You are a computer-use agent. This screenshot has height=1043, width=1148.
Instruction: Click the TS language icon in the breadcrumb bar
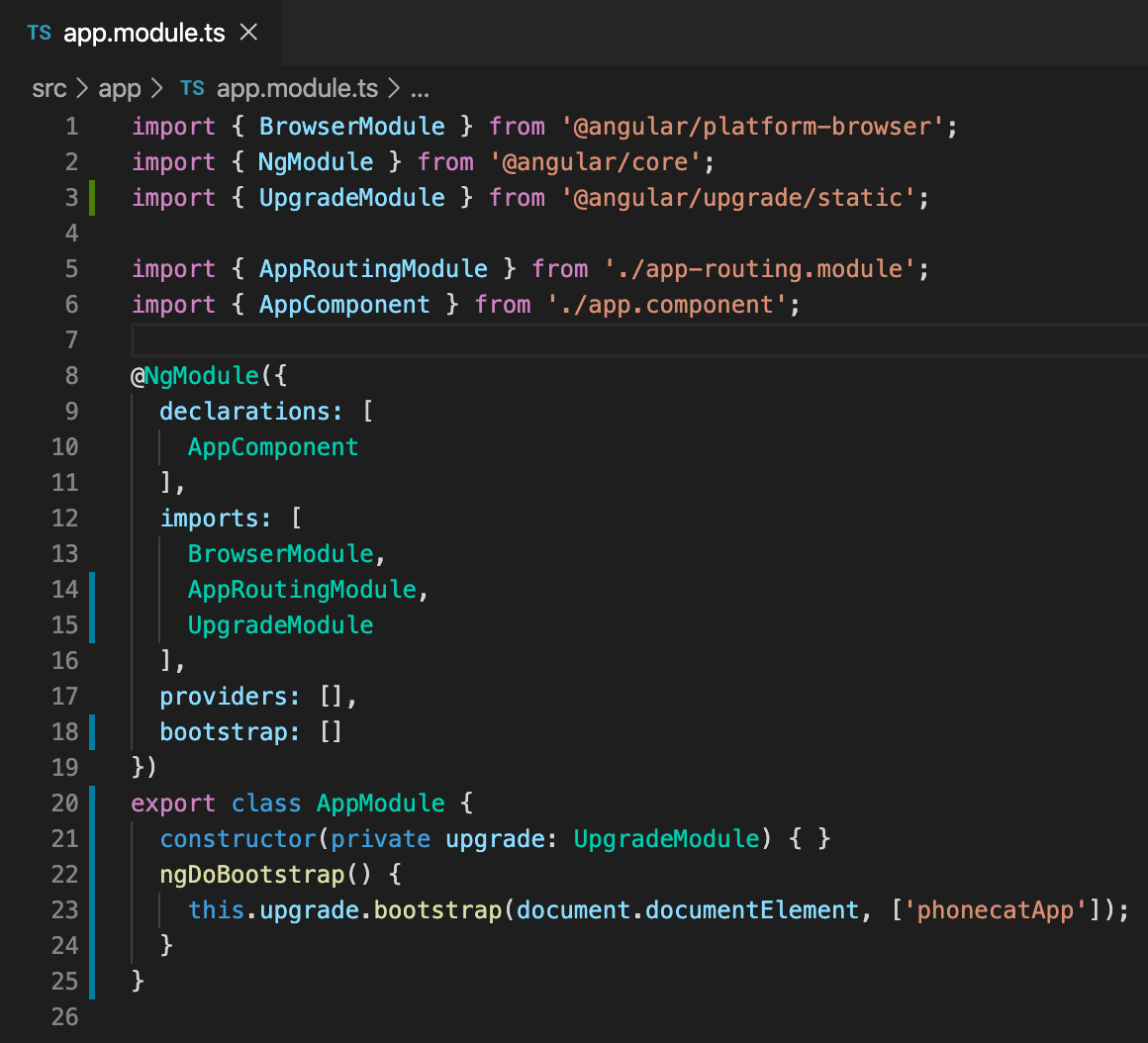pos(191,88)
